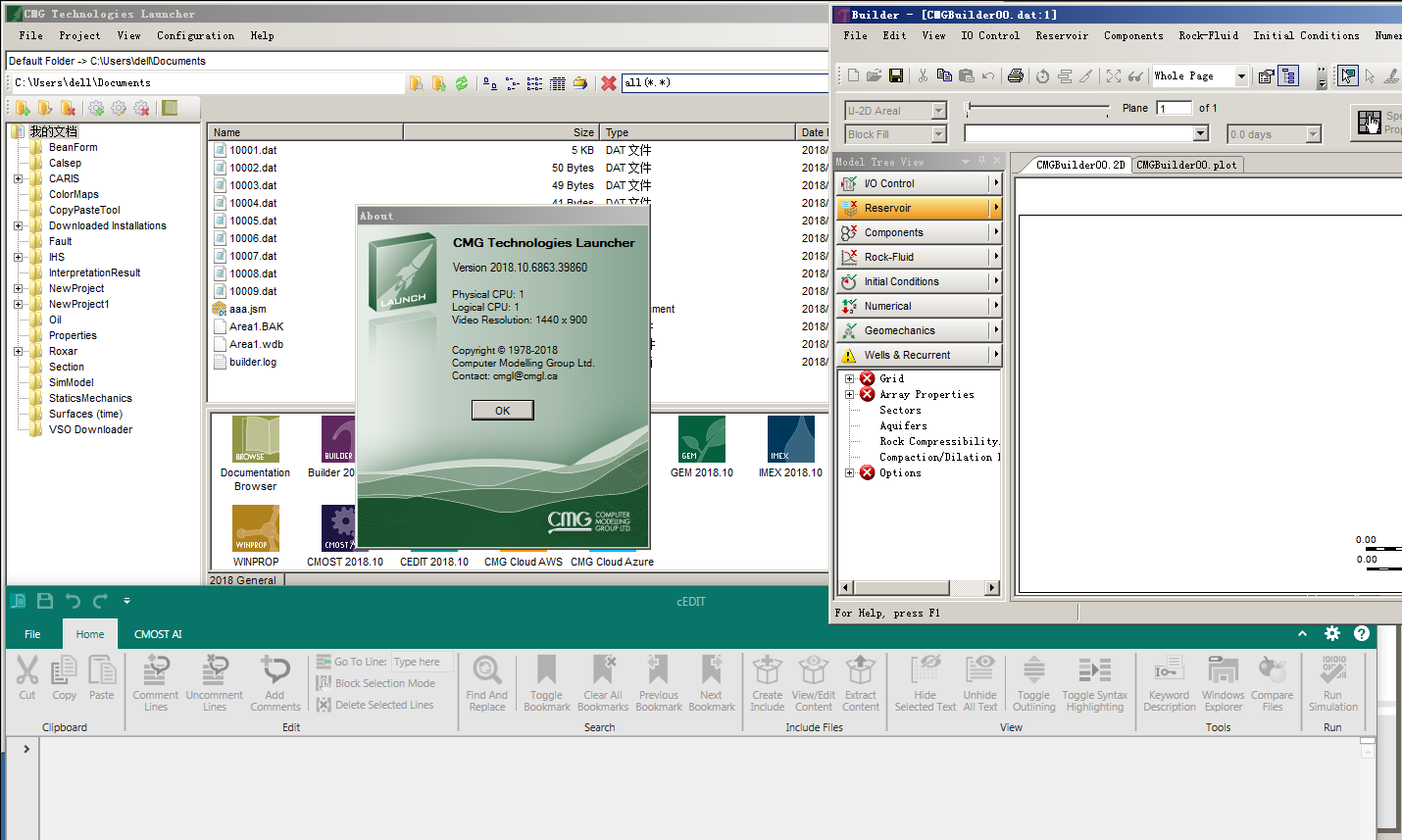Open the empty property dropdown in Builder
Viewport: 1402px width, 840px height.
coord(1200,133)
